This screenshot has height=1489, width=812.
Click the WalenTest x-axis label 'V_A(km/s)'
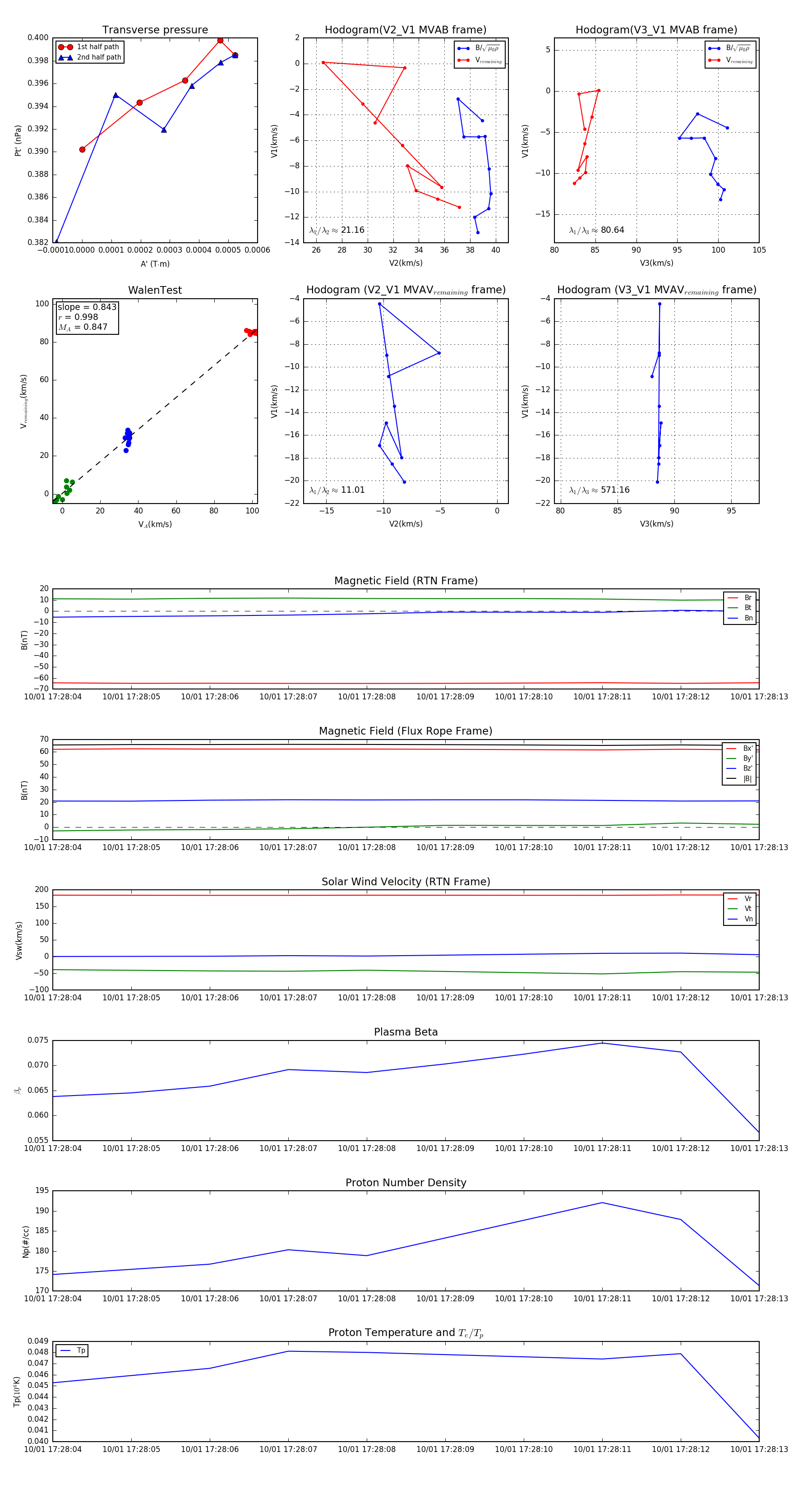tap(155, 524)
